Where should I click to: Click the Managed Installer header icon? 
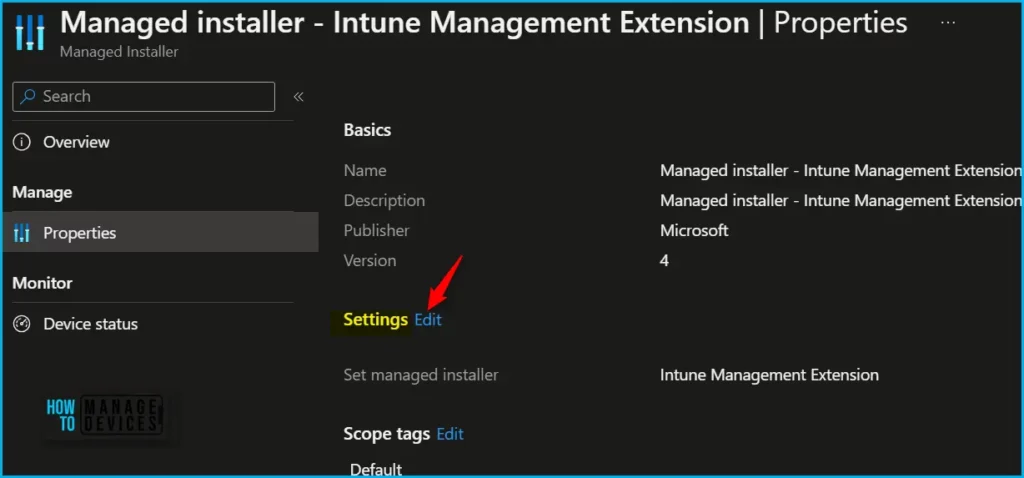[29, 32]
